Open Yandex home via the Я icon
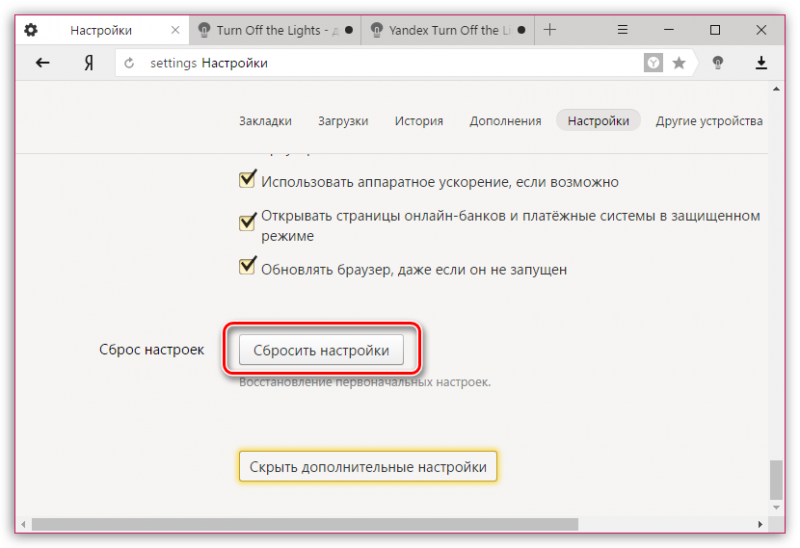The height and width of the screenshot is (548, 800). [89, 63]
